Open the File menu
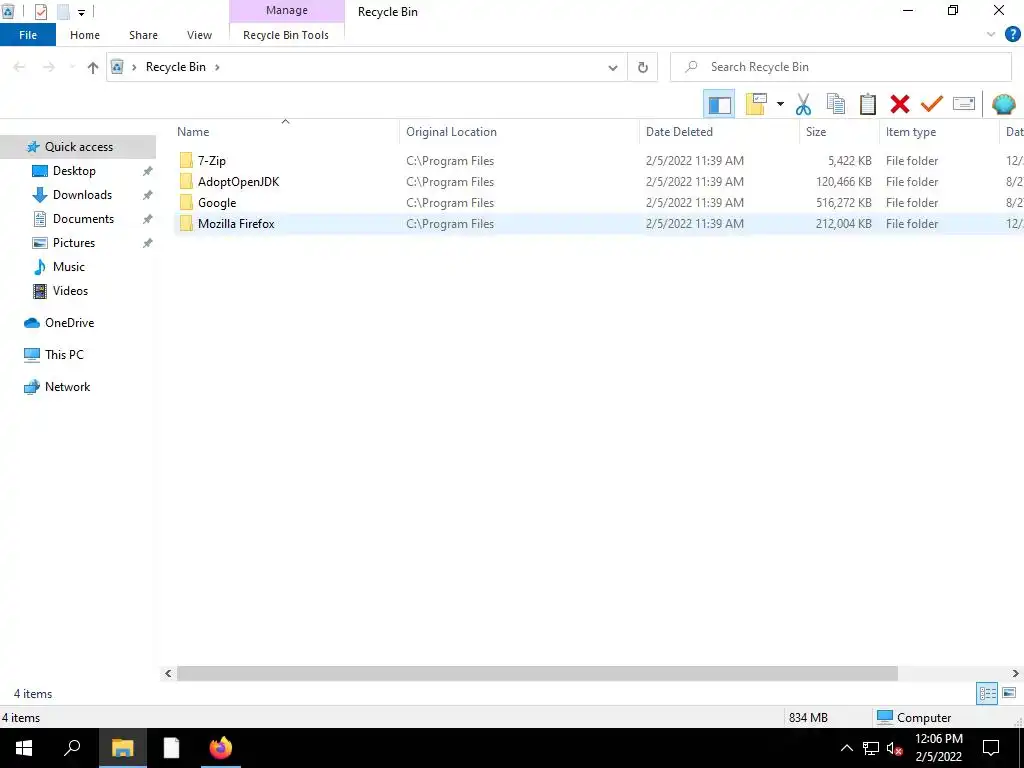Image resolution: width=1024 pixels, height=768 pixels. click(28, 35)
